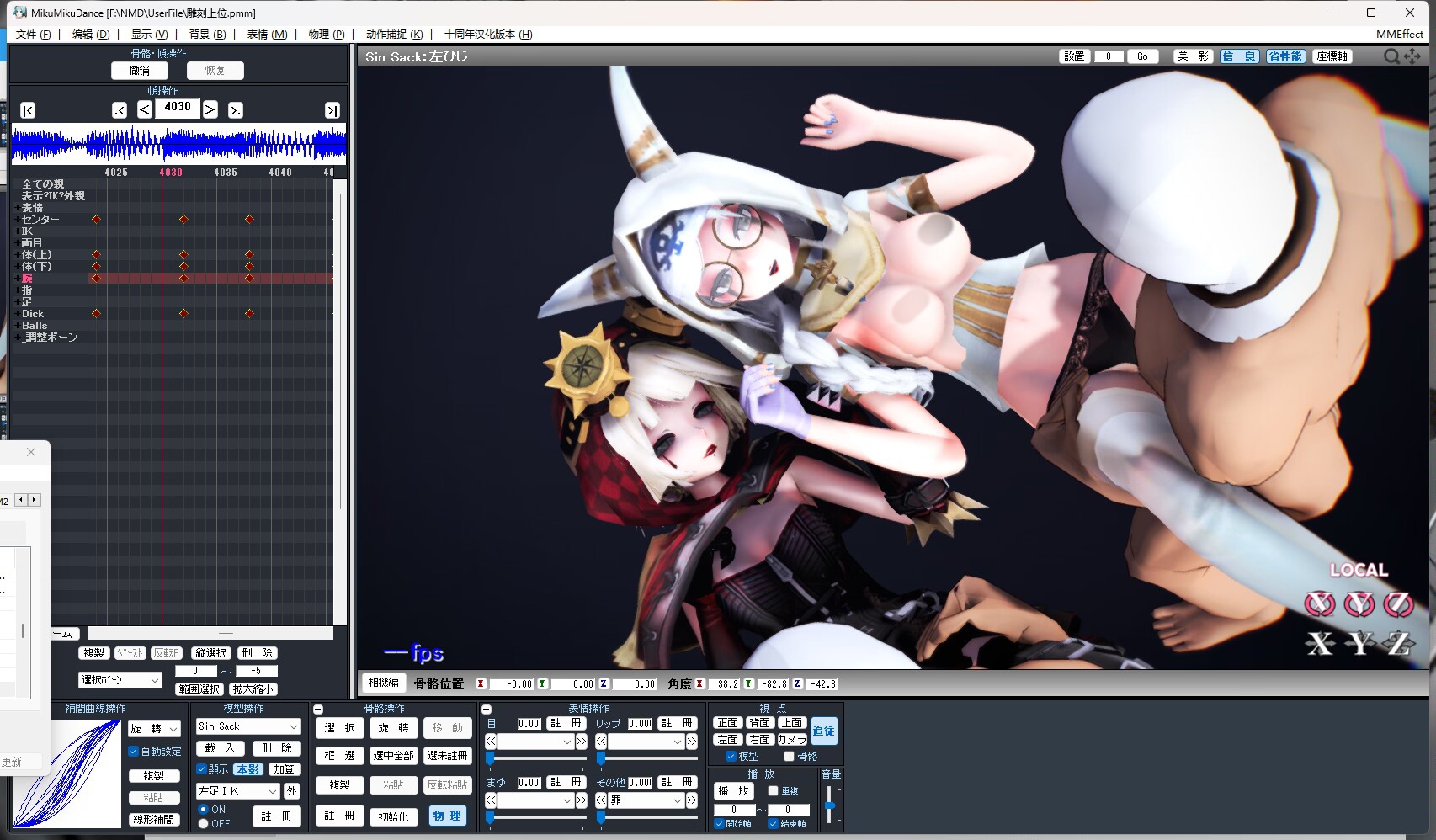Click the X-axis move gizmo icon

coord(1320,644)
